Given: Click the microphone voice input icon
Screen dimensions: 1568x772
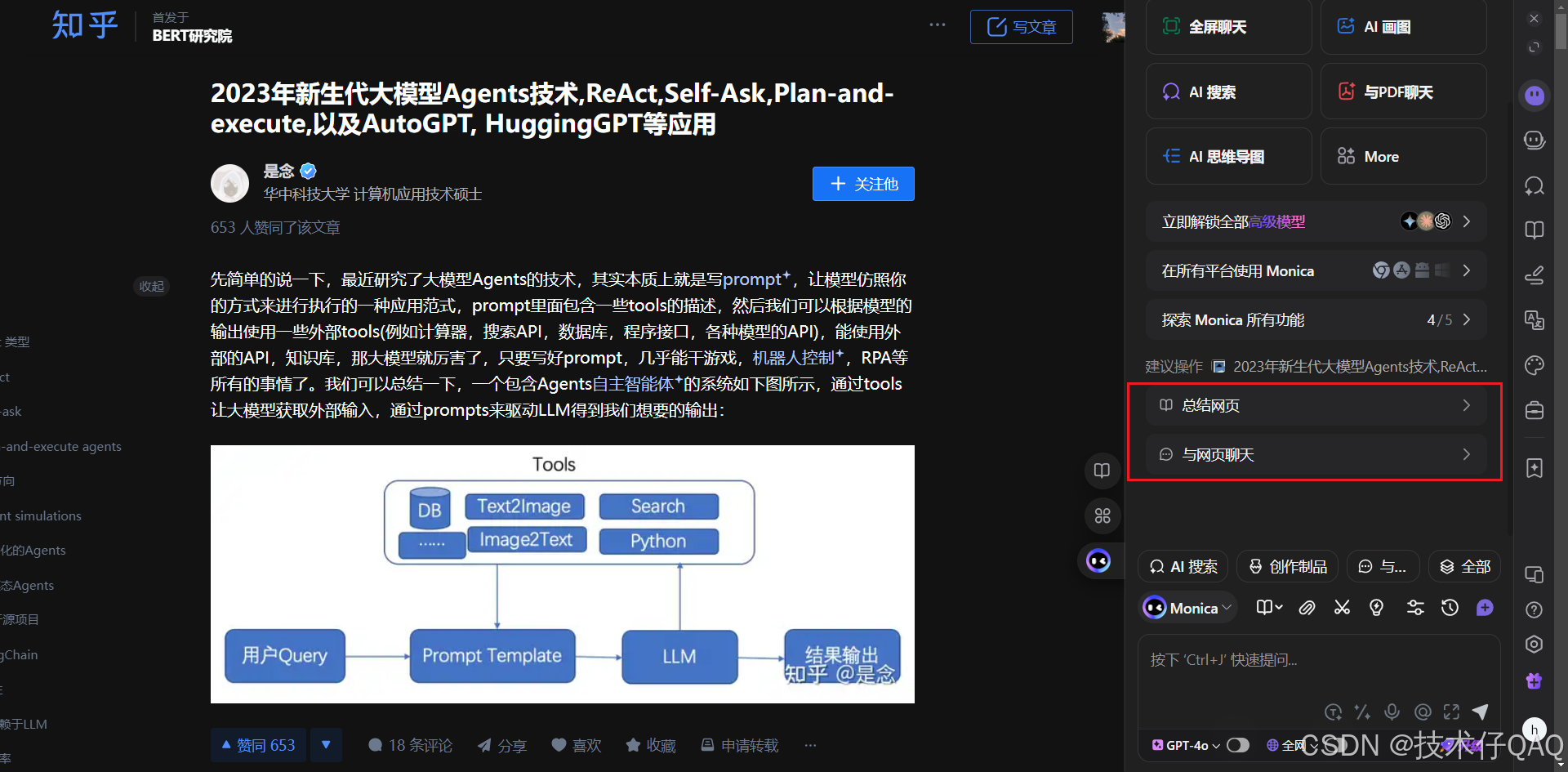Looking at the screenshot, I should (1392, 712).
